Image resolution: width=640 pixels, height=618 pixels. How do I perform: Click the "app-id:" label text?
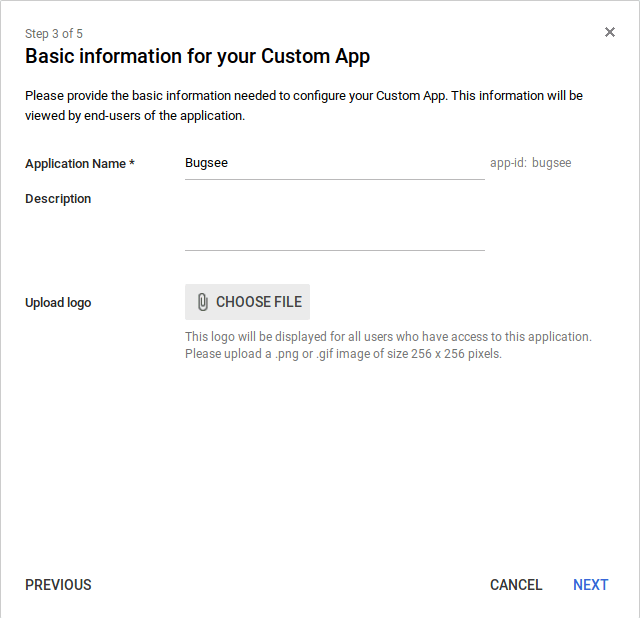[x=508, y=163]
